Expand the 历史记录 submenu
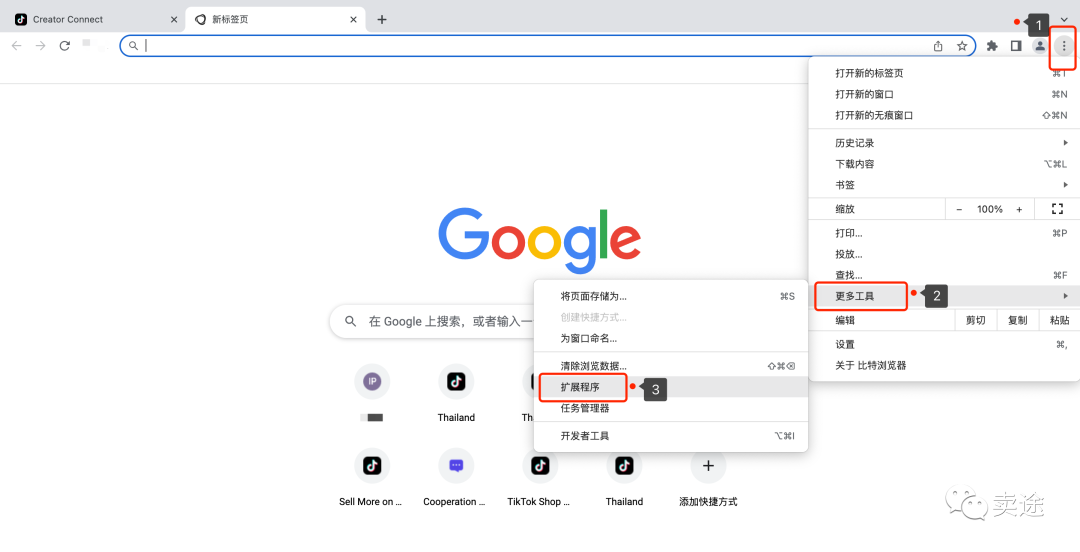The height and width of the screenshot is (552, 1080). pos(944,143)
